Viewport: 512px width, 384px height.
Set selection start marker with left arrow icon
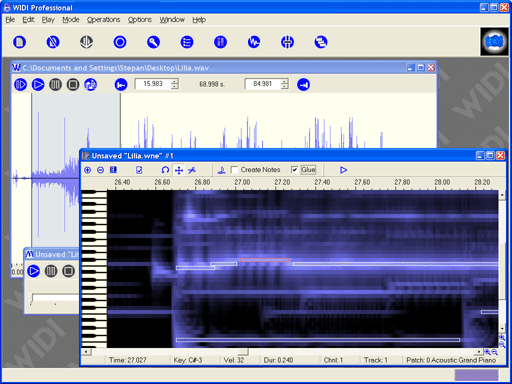tap(121, 84)
